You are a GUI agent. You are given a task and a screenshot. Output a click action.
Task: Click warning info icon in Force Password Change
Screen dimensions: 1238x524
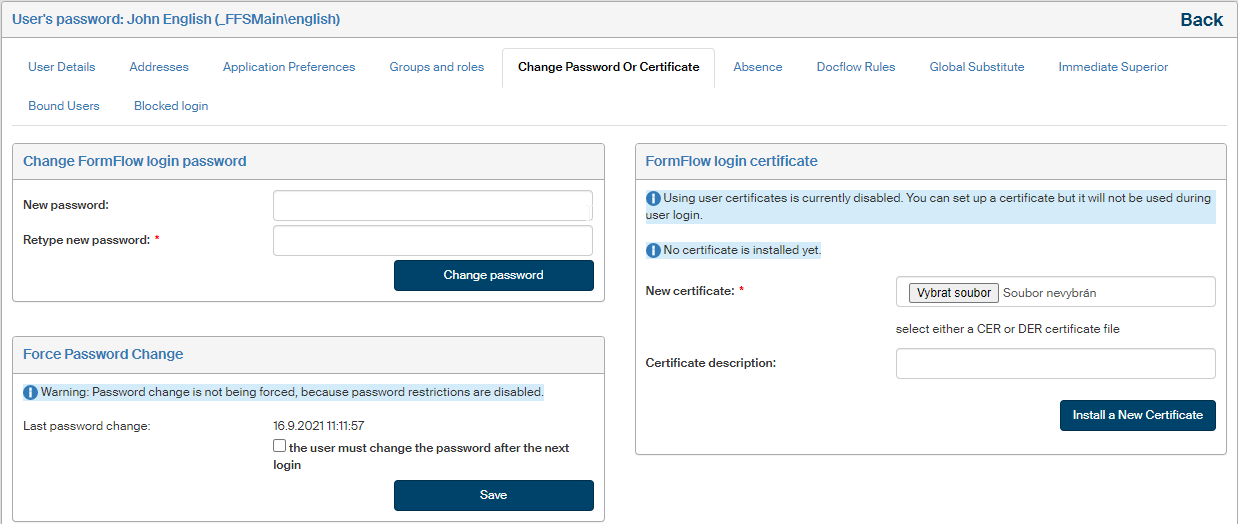point(31,392)
